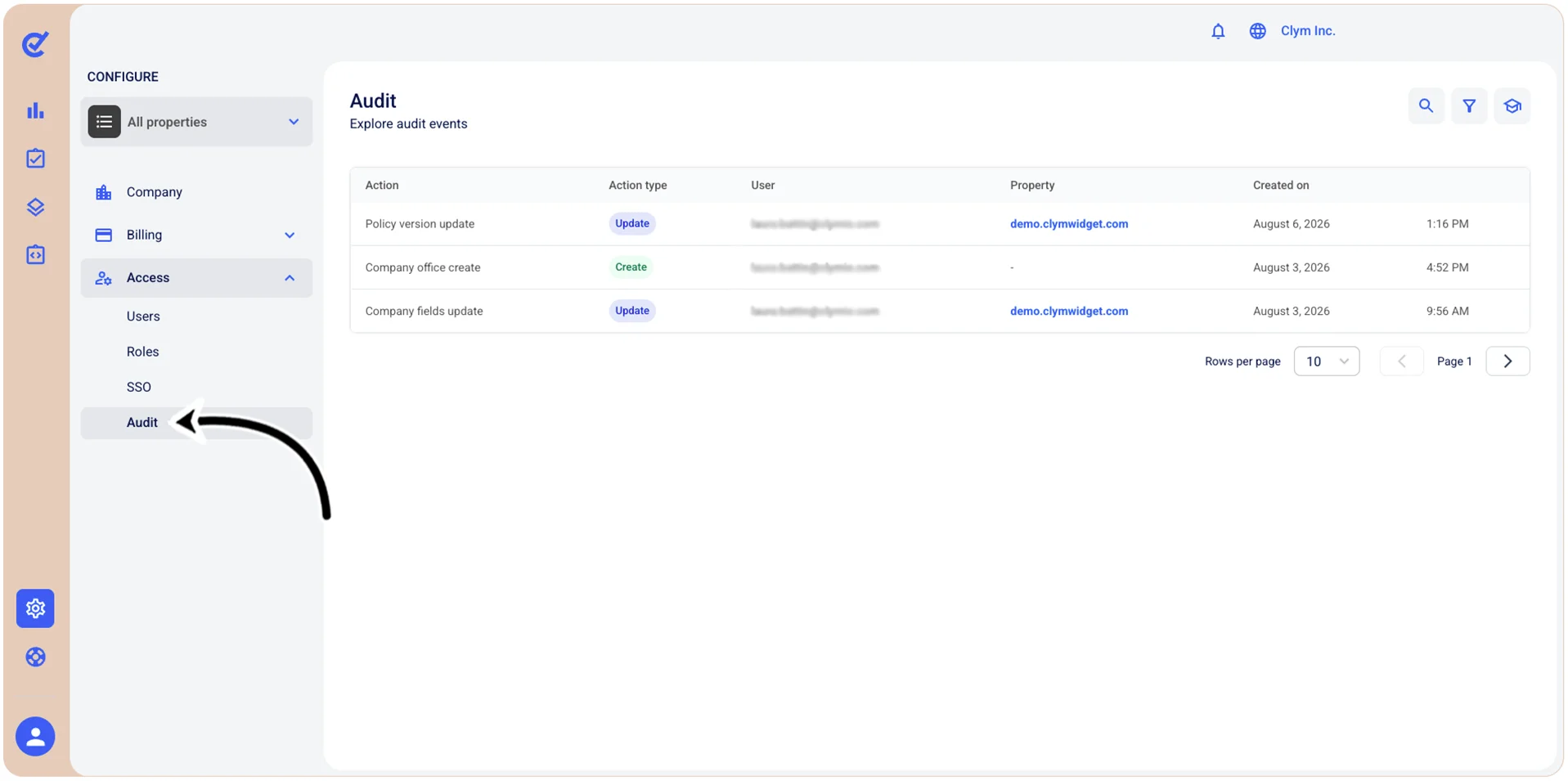This screenshot has height=781, width=1568.
Task: Click the "Action type" column header
Action: pyautogui.click(x=637, y=186)
